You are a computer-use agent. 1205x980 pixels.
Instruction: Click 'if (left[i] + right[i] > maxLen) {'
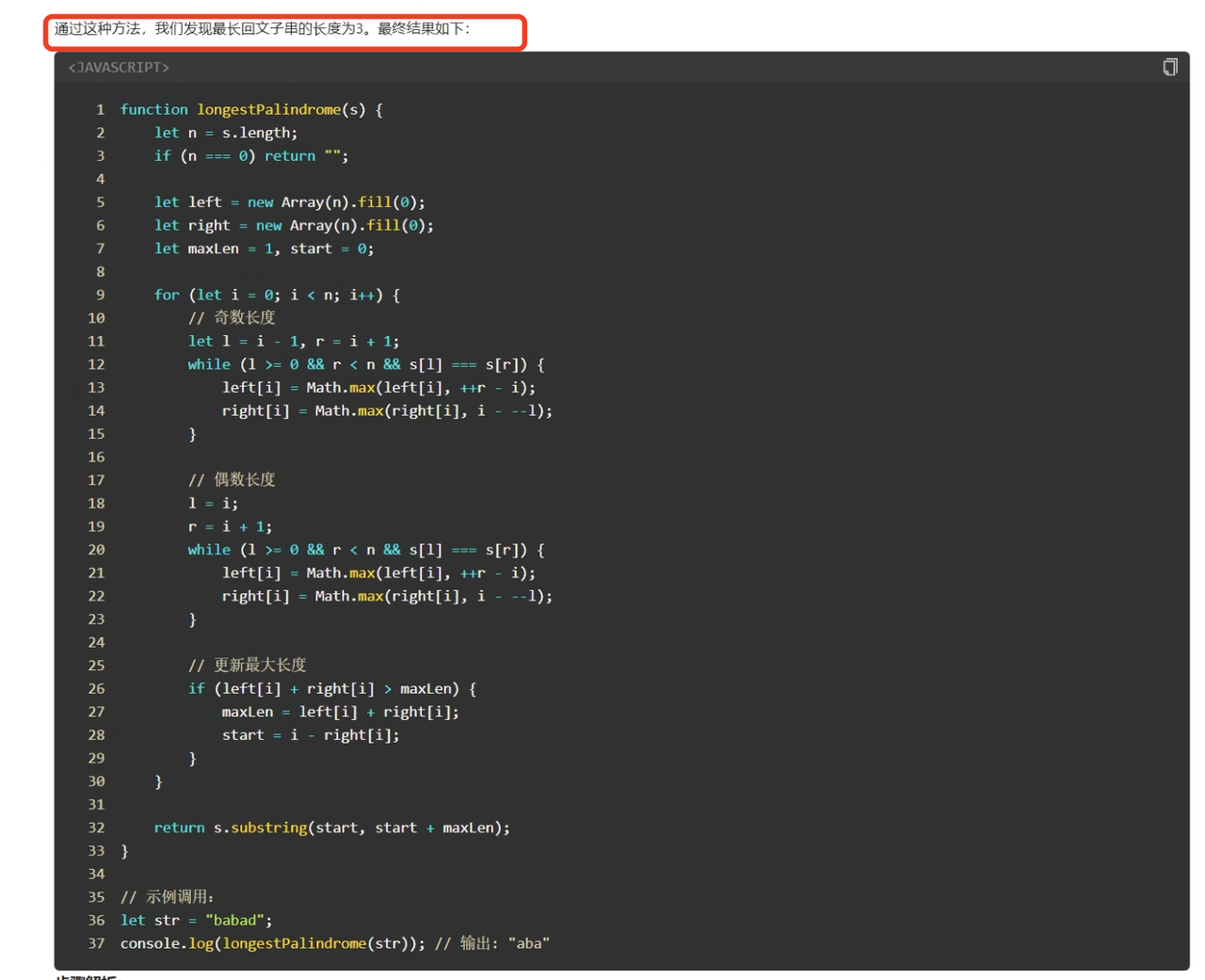pyautogui.click(x=332, y=689)
